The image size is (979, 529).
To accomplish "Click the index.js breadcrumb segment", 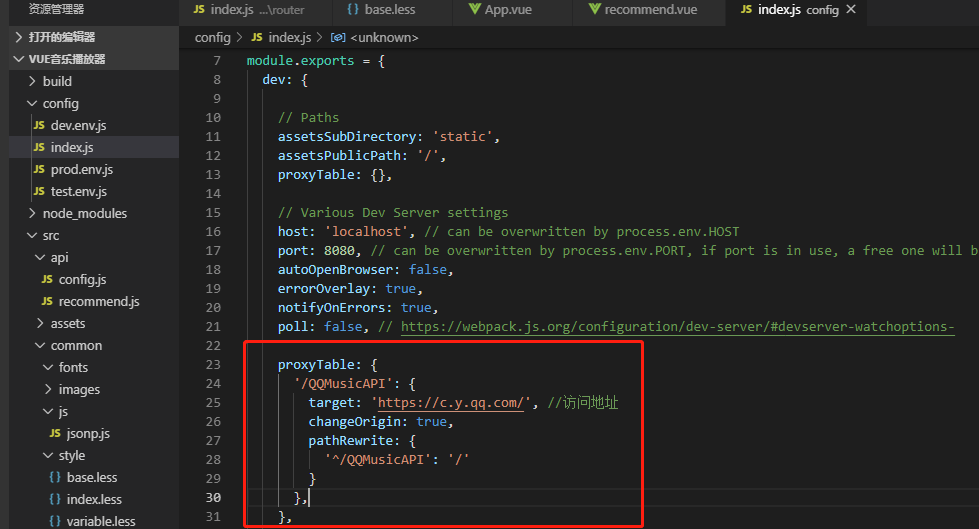I will point(290,37).
